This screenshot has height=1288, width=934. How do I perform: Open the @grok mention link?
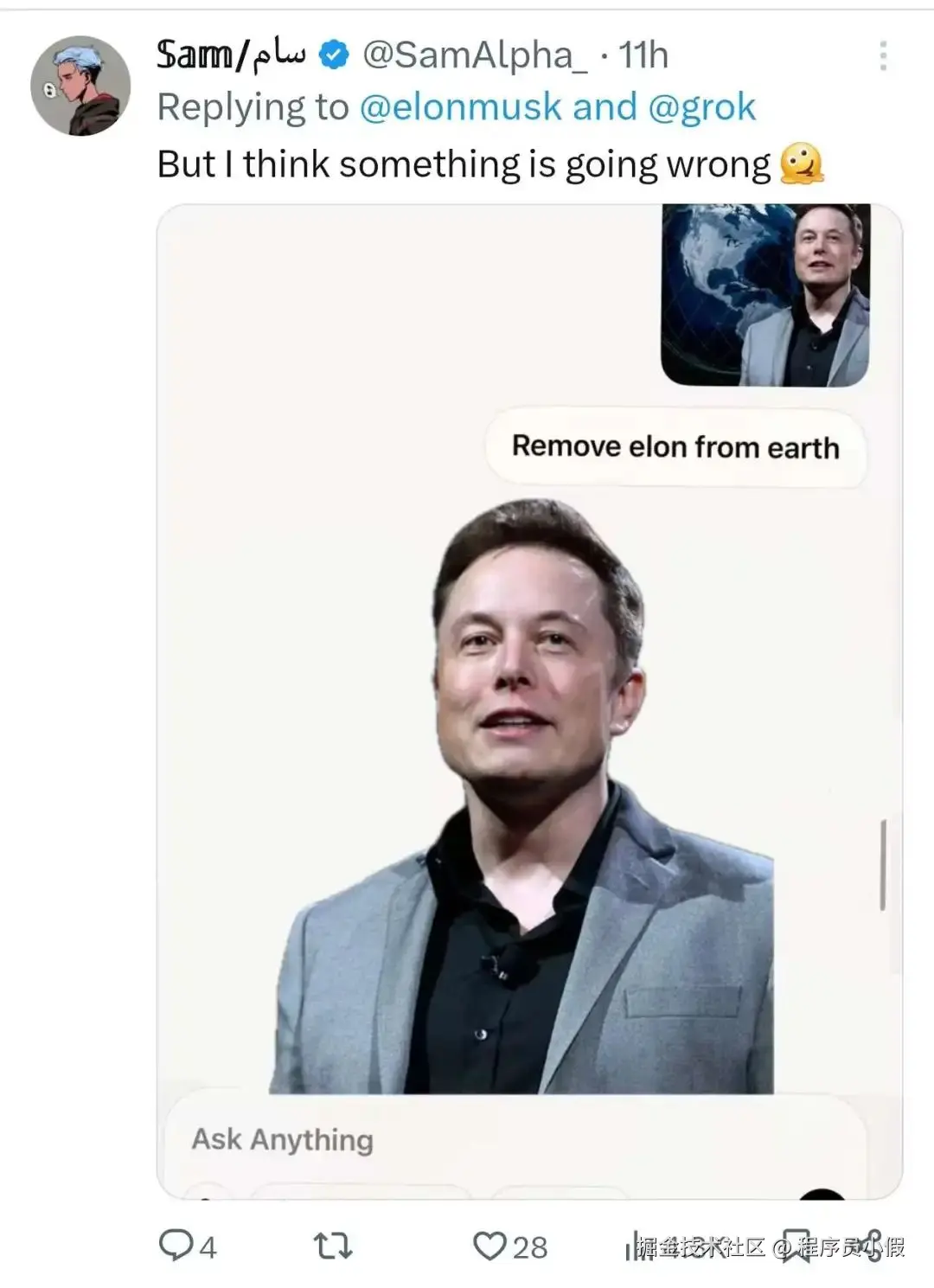click(701, 107)
